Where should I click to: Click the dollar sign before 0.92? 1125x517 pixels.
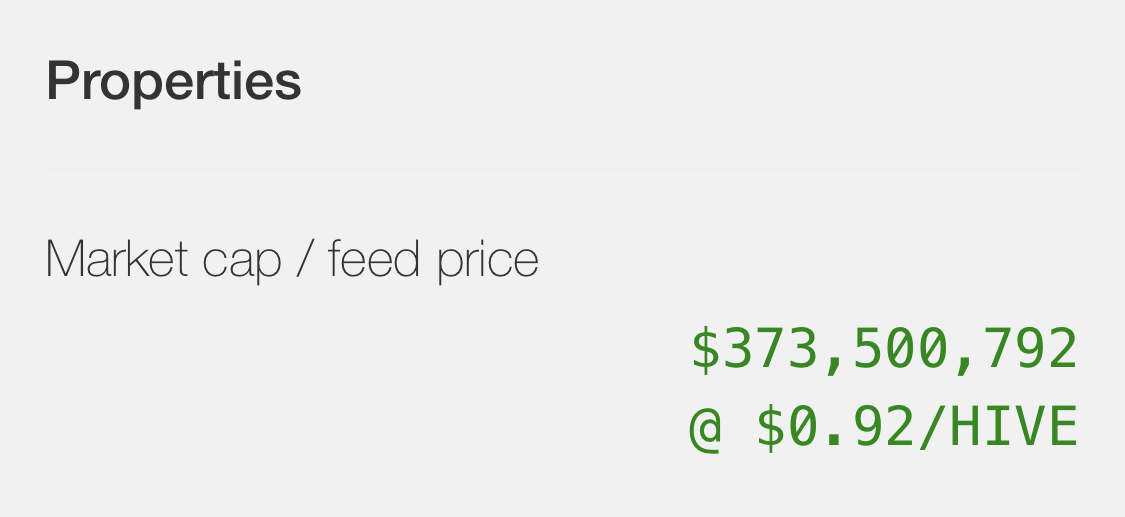(x=771, y=427)
